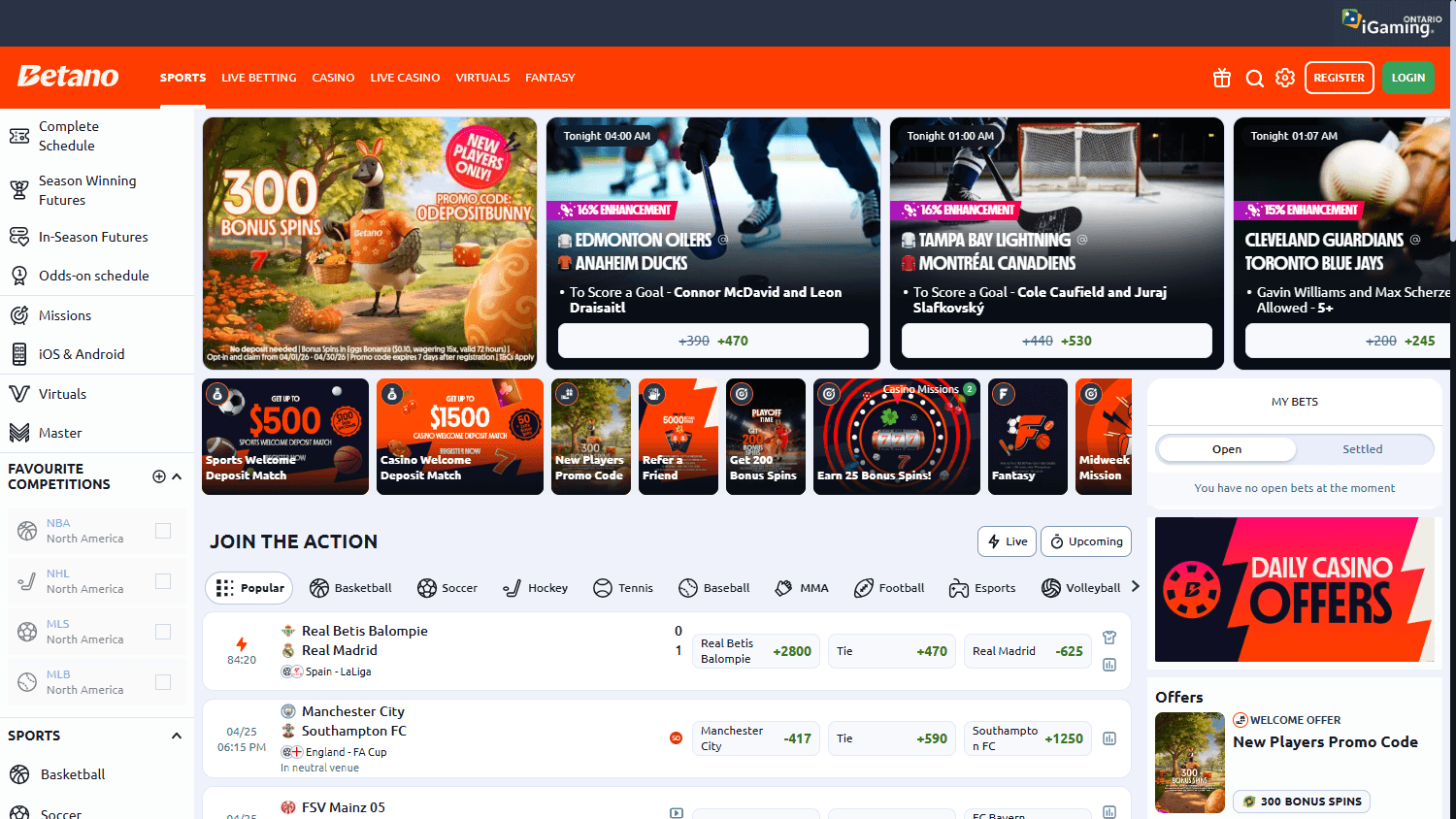
Task: Enable NBA as a favourite competition
Action: coord(161,530)
